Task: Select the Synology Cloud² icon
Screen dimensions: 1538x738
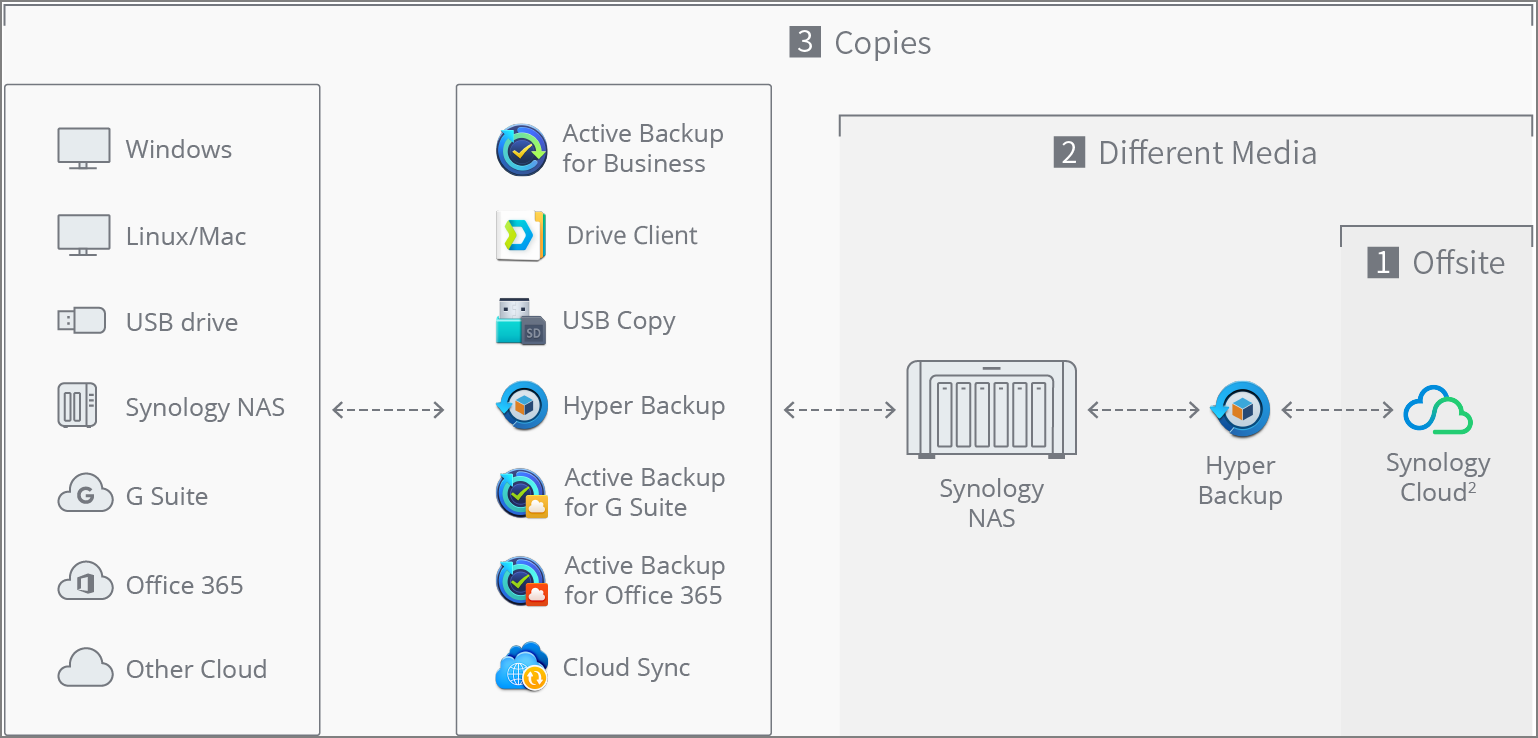Action: pos(1438,410)
